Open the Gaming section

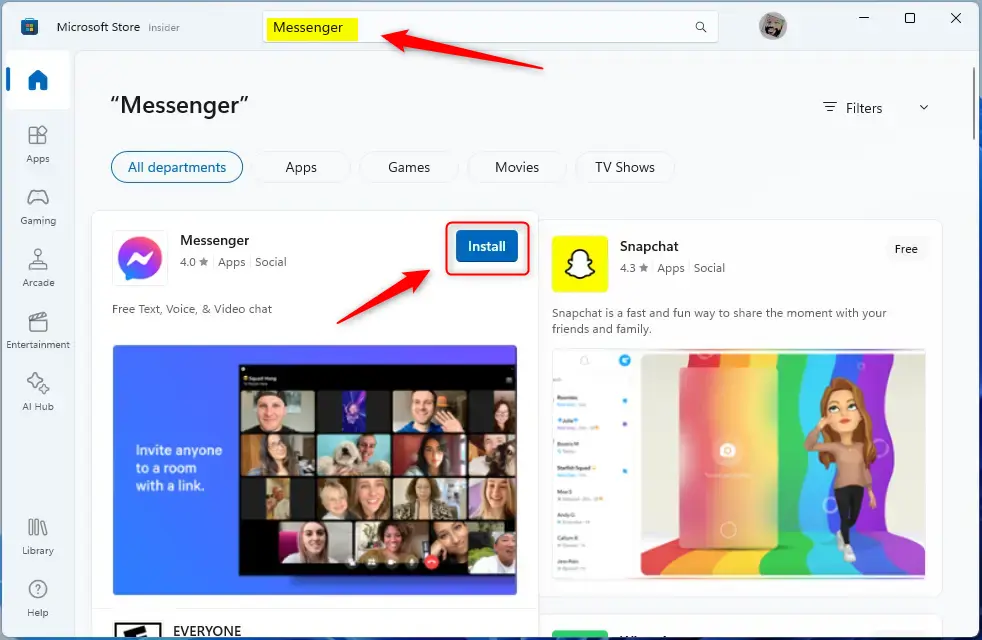(x=38, y=206)
